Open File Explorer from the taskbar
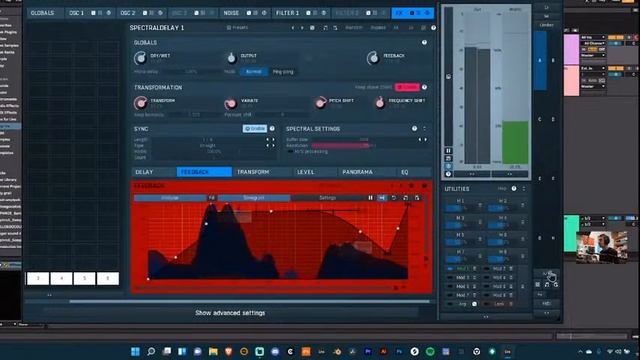This screenshot has height=360, width=640. pos(213,351)
